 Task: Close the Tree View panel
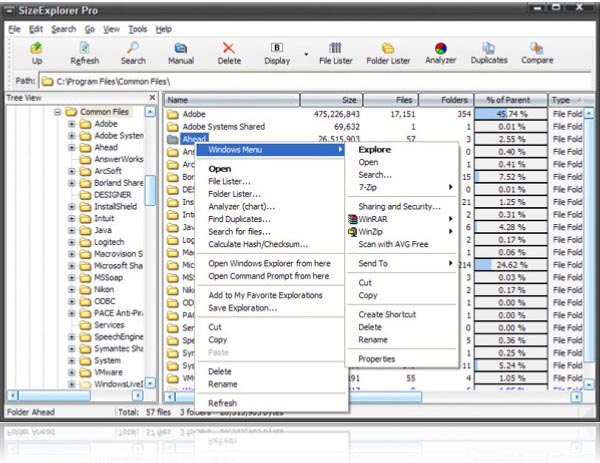tap(152, 98)
